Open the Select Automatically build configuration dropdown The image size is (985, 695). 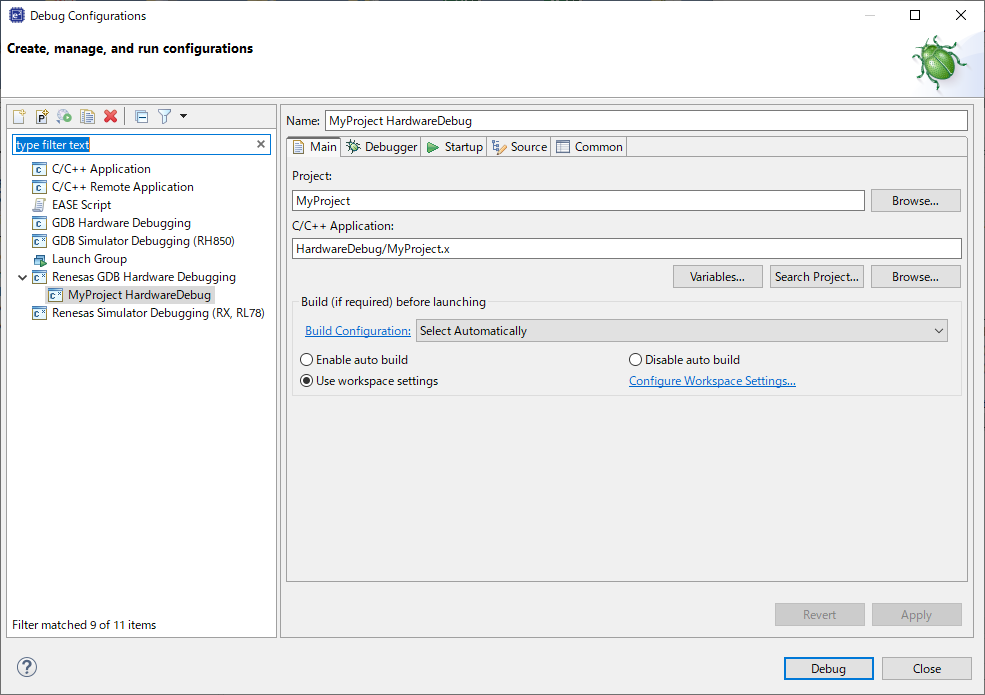[x=682, y=331]
